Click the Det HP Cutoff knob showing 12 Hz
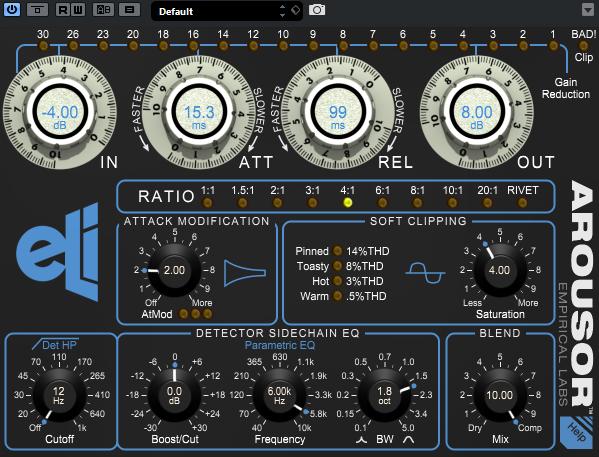This screenshot has height=457, width=599. [59, 395]
